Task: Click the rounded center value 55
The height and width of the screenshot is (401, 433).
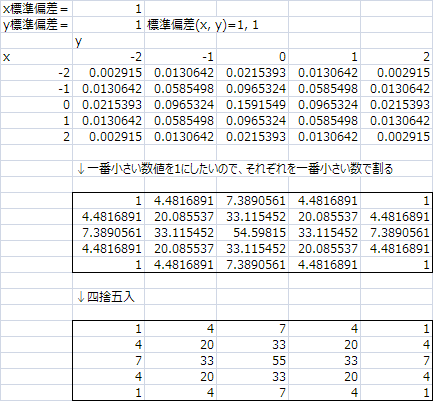Action: pyautogui.click(x=252, y=361)
